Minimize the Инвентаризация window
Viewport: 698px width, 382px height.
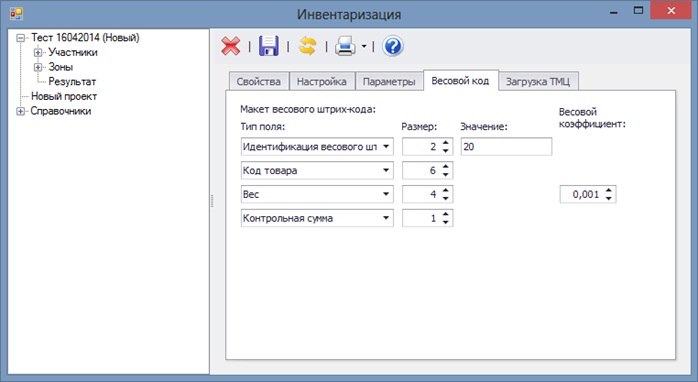tap(614, 12)
